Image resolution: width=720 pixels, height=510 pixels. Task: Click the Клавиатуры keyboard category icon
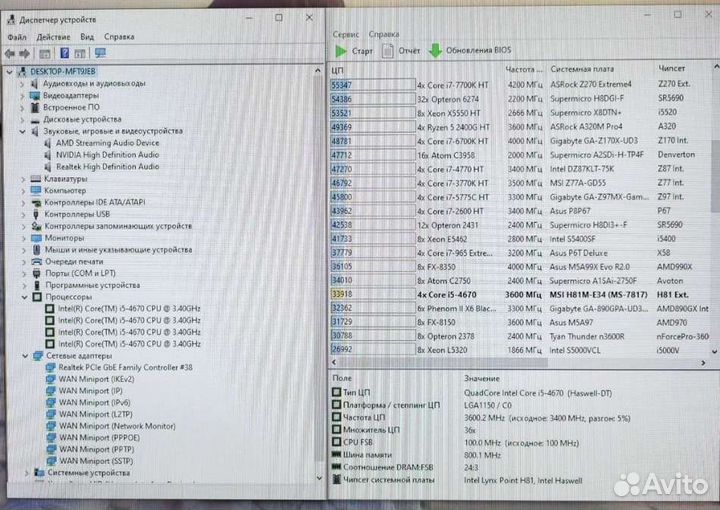click(x=35, y=179)
